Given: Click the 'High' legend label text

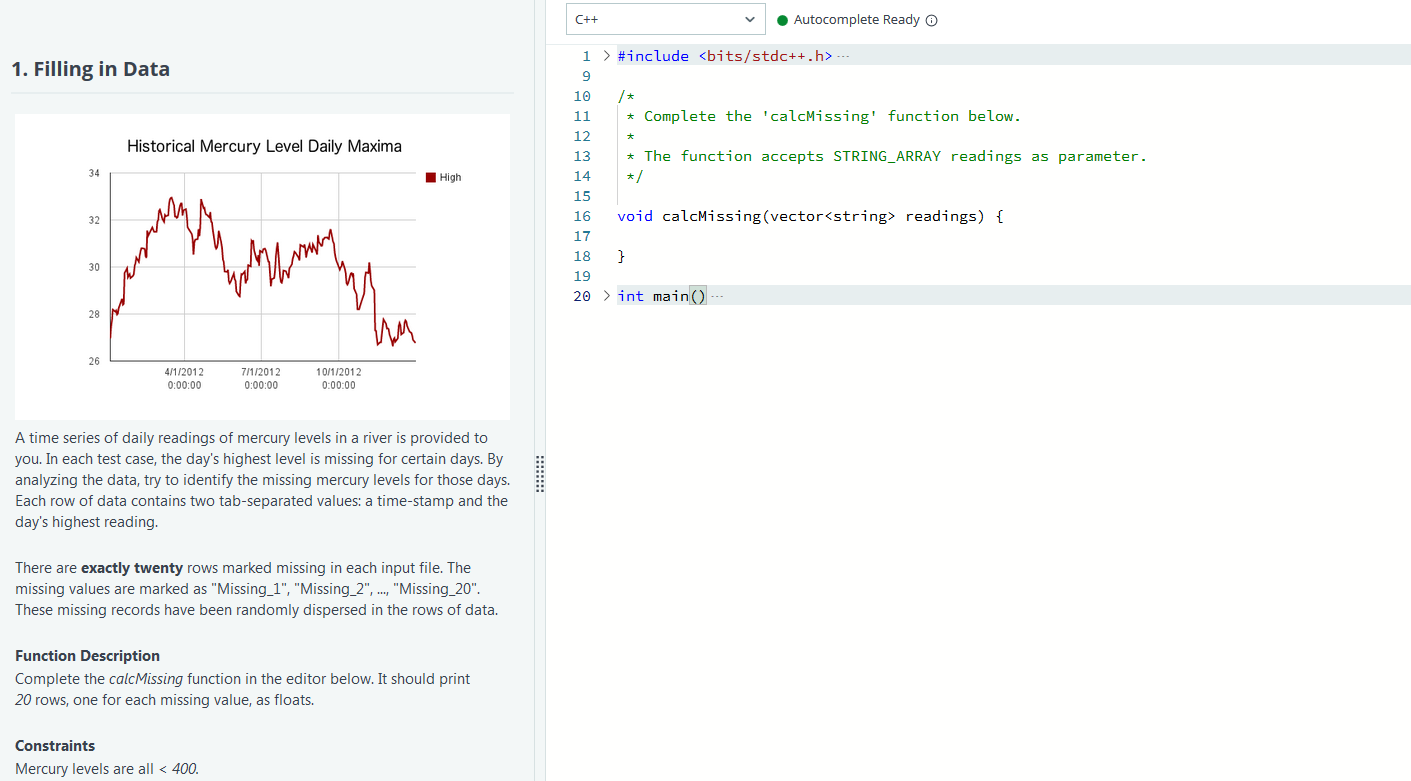Looking at the screenshot, I should 451,177.
